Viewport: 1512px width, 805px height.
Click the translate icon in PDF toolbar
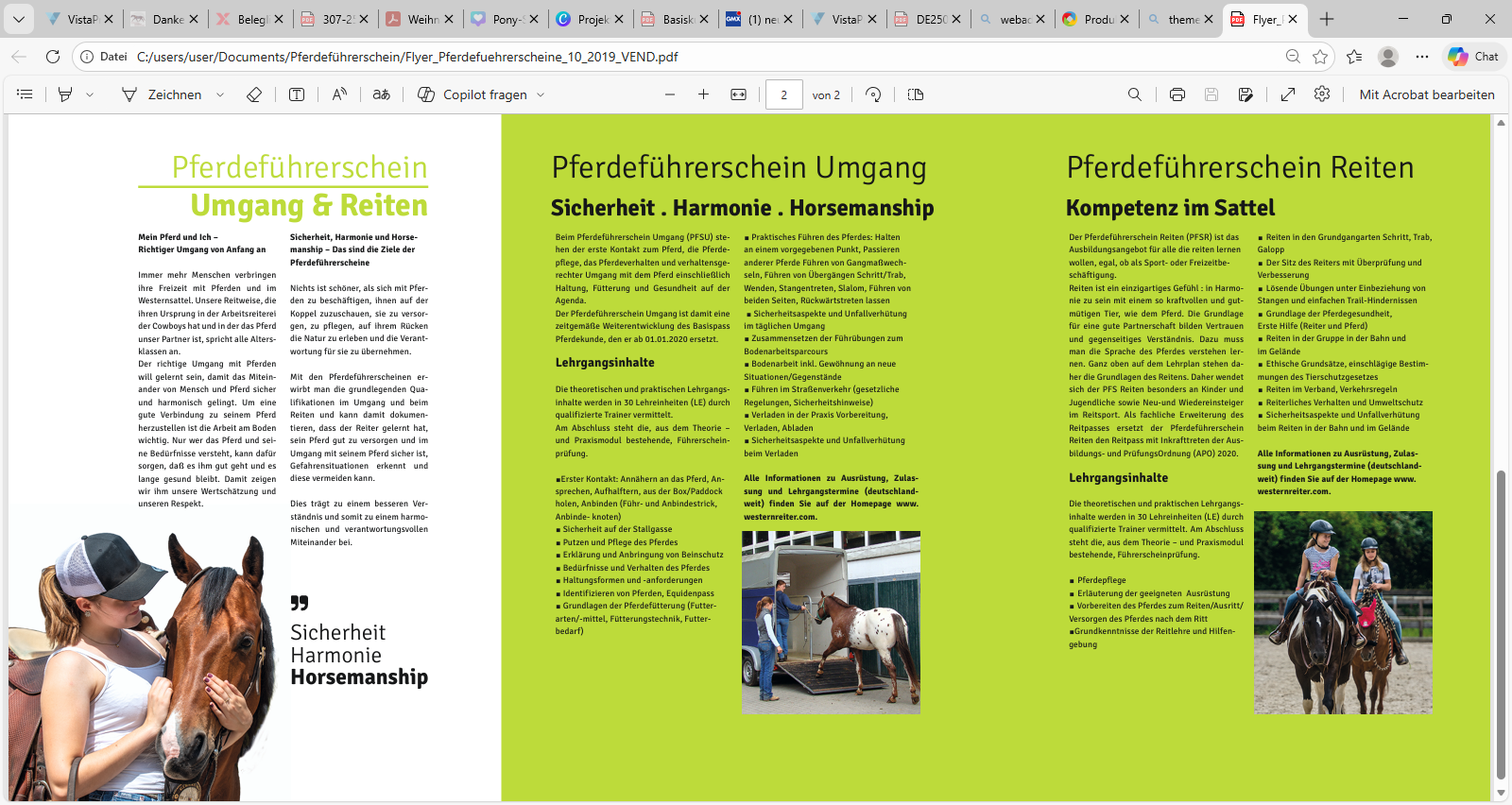click(382, 94)
